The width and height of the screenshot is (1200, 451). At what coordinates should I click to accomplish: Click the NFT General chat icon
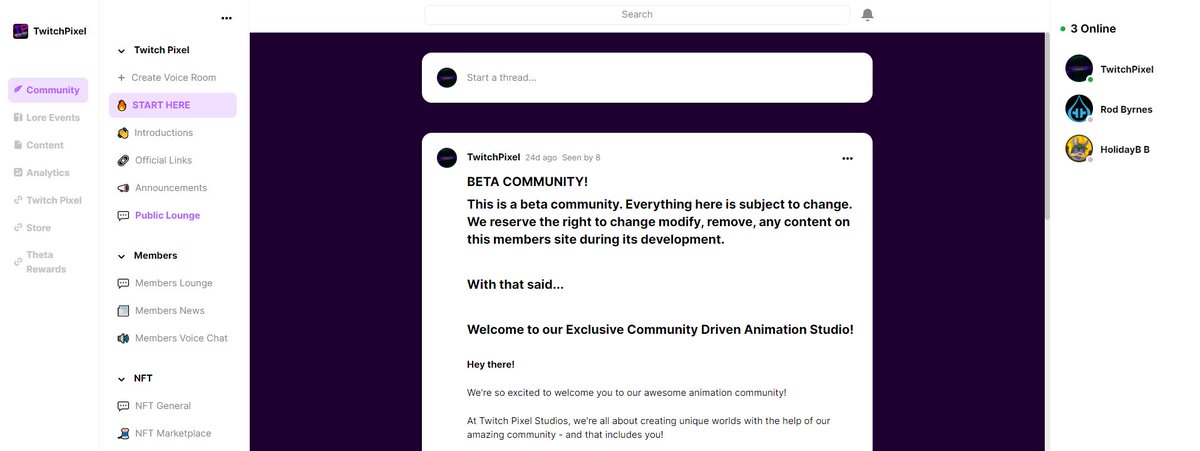click(x=123, y=406)
